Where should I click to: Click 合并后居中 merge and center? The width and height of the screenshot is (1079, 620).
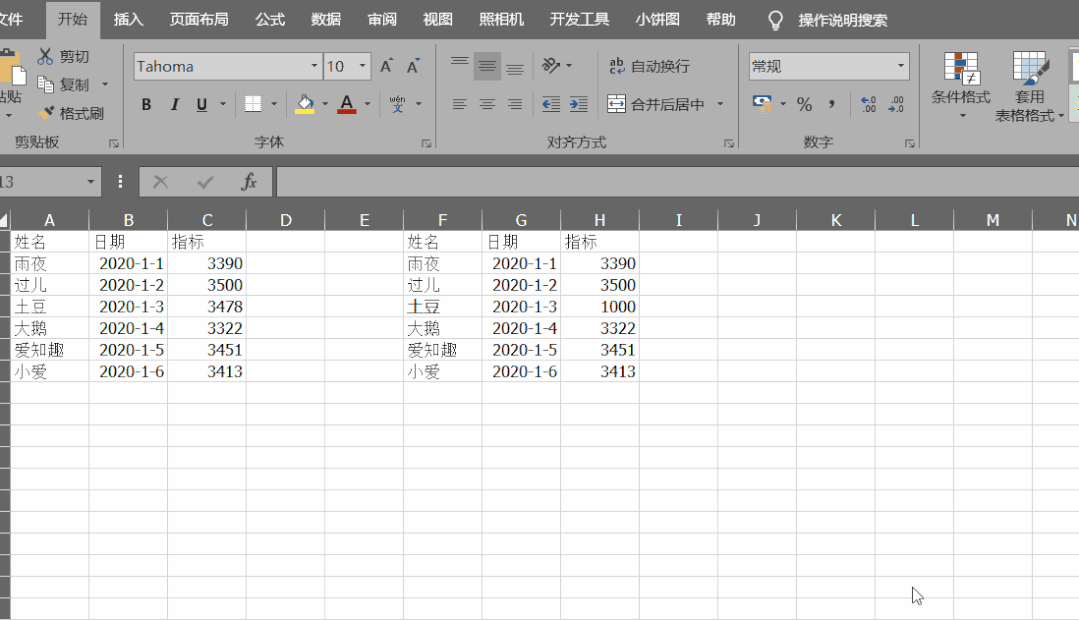tap(656, 104)
